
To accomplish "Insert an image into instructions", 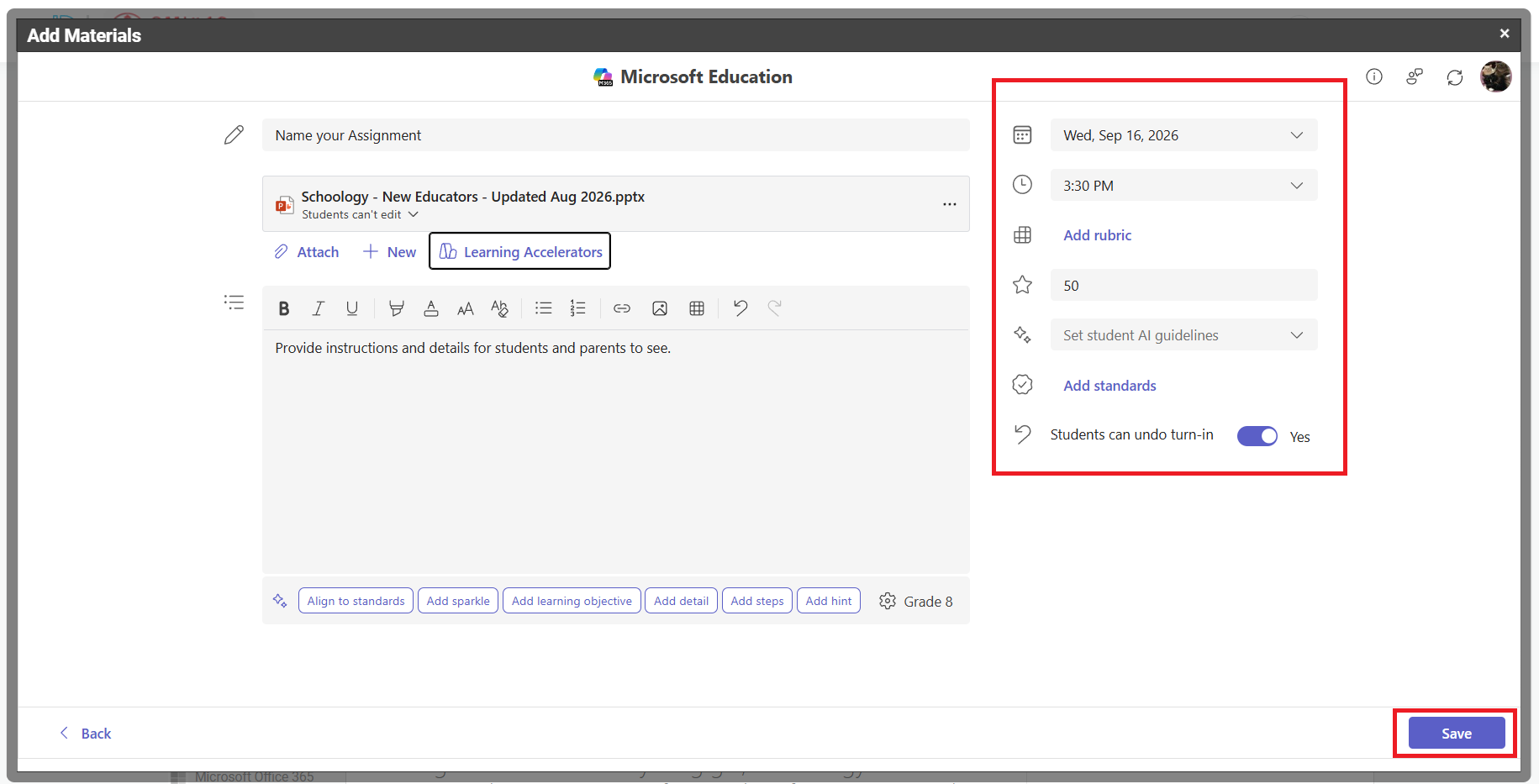I will [660, 308].
